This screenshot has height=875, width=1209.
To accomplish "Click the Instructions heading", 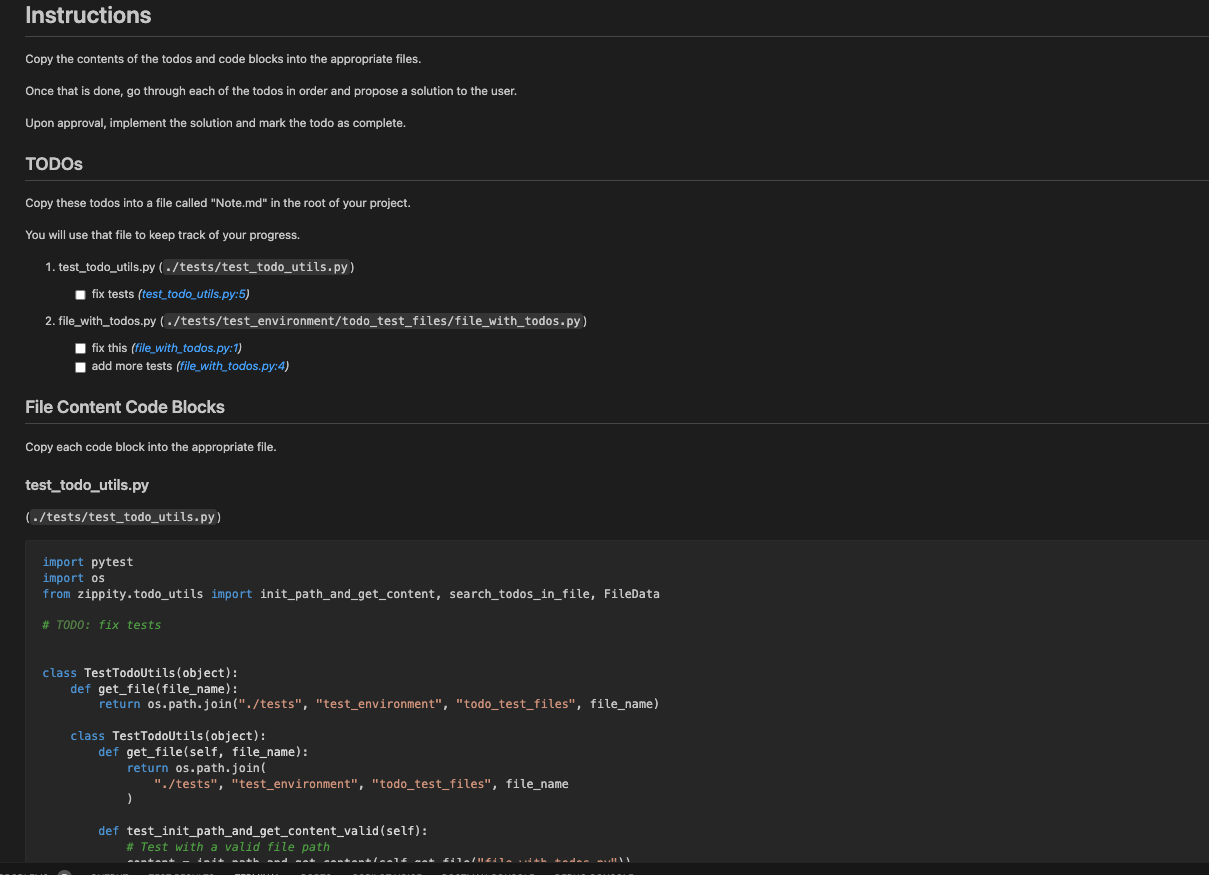I will [88, 15].
